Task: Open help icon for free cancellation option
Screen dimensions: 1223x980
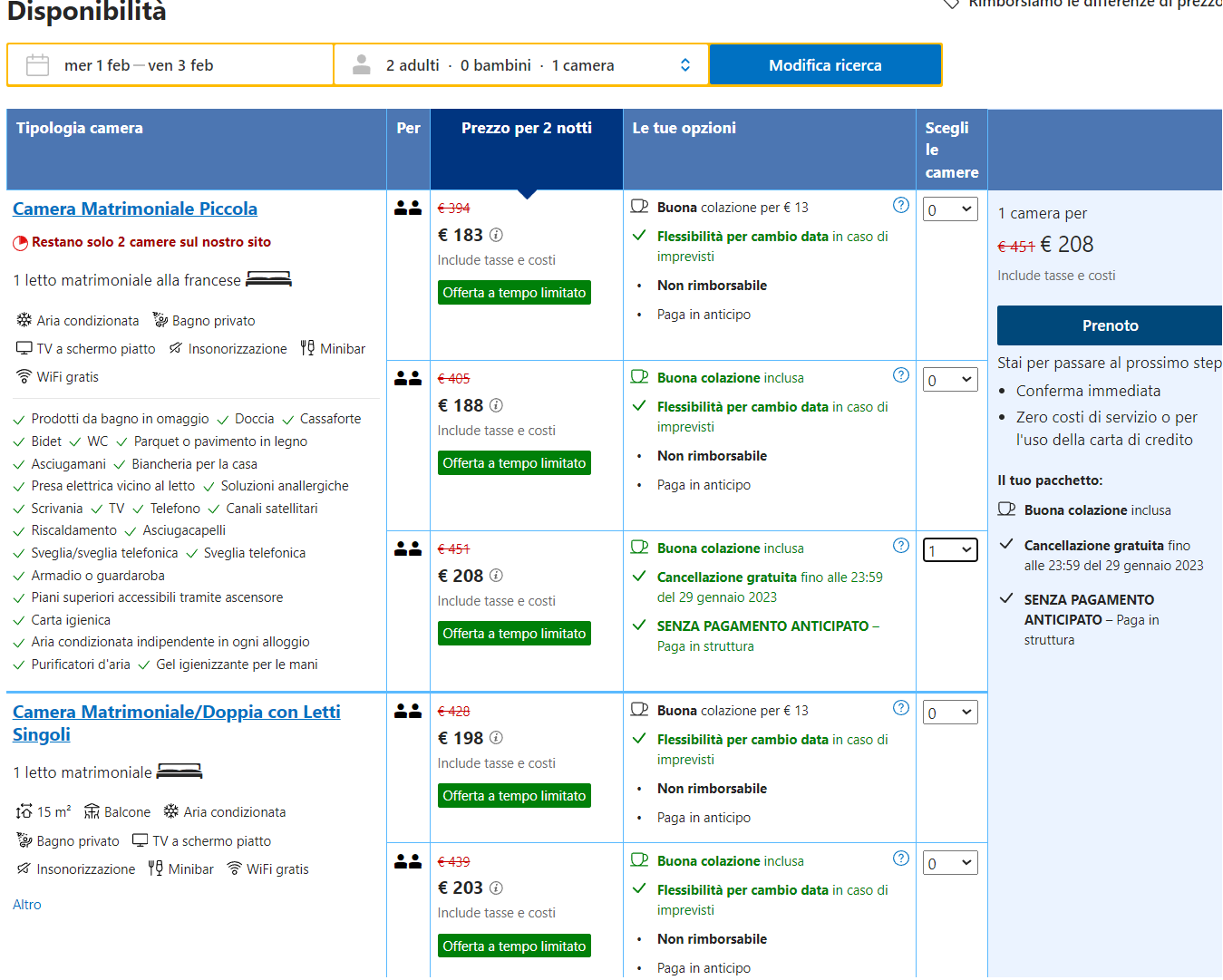Action: 900,546
